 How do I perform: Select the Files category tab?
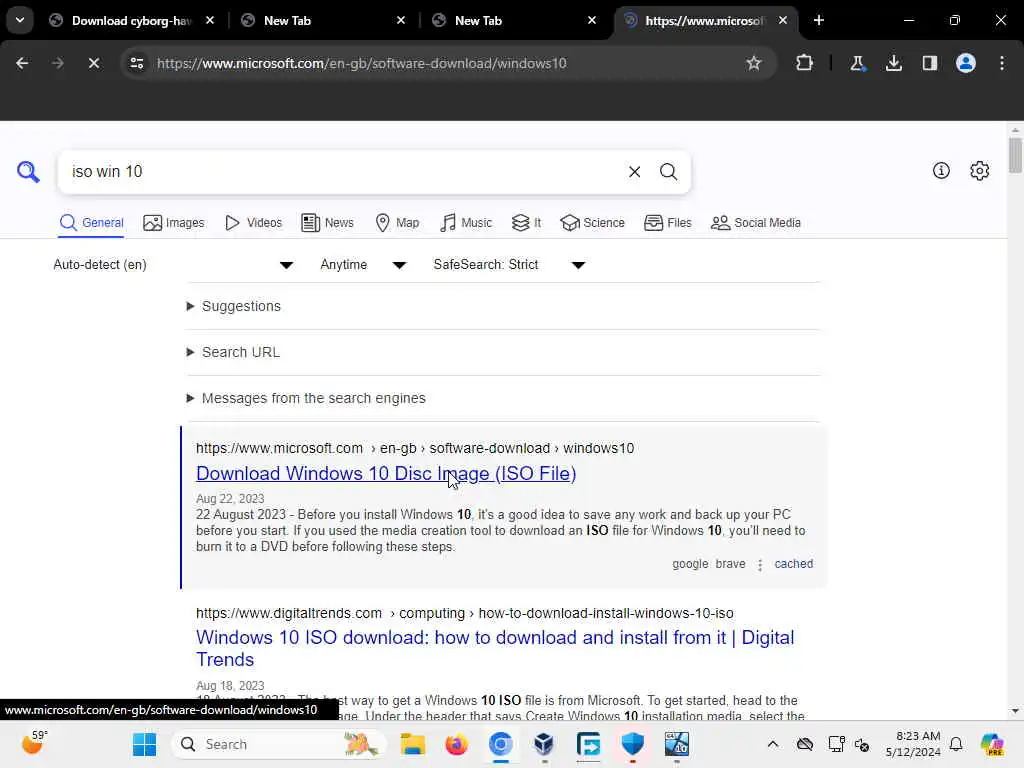(x=667, y=223)
